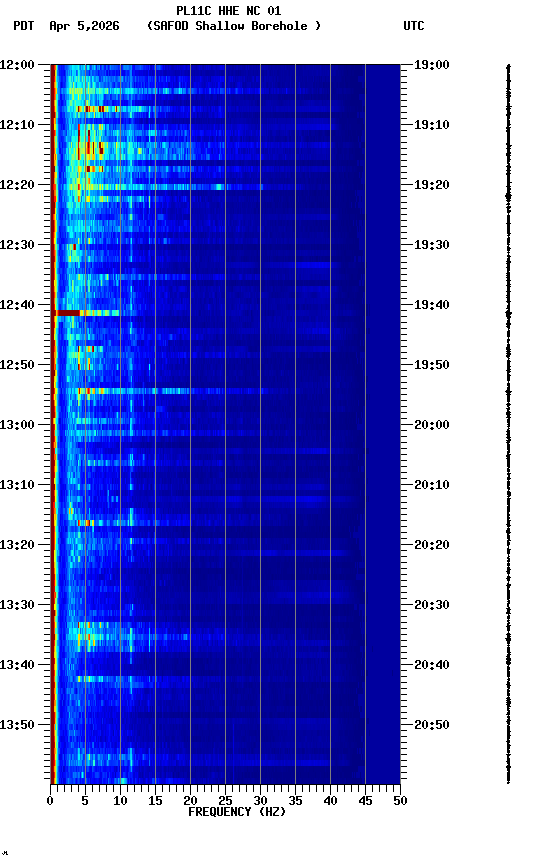552x864 pixels.
Task: Click the 35 Hz frequency tick label
Action: (x=295, y=801)
